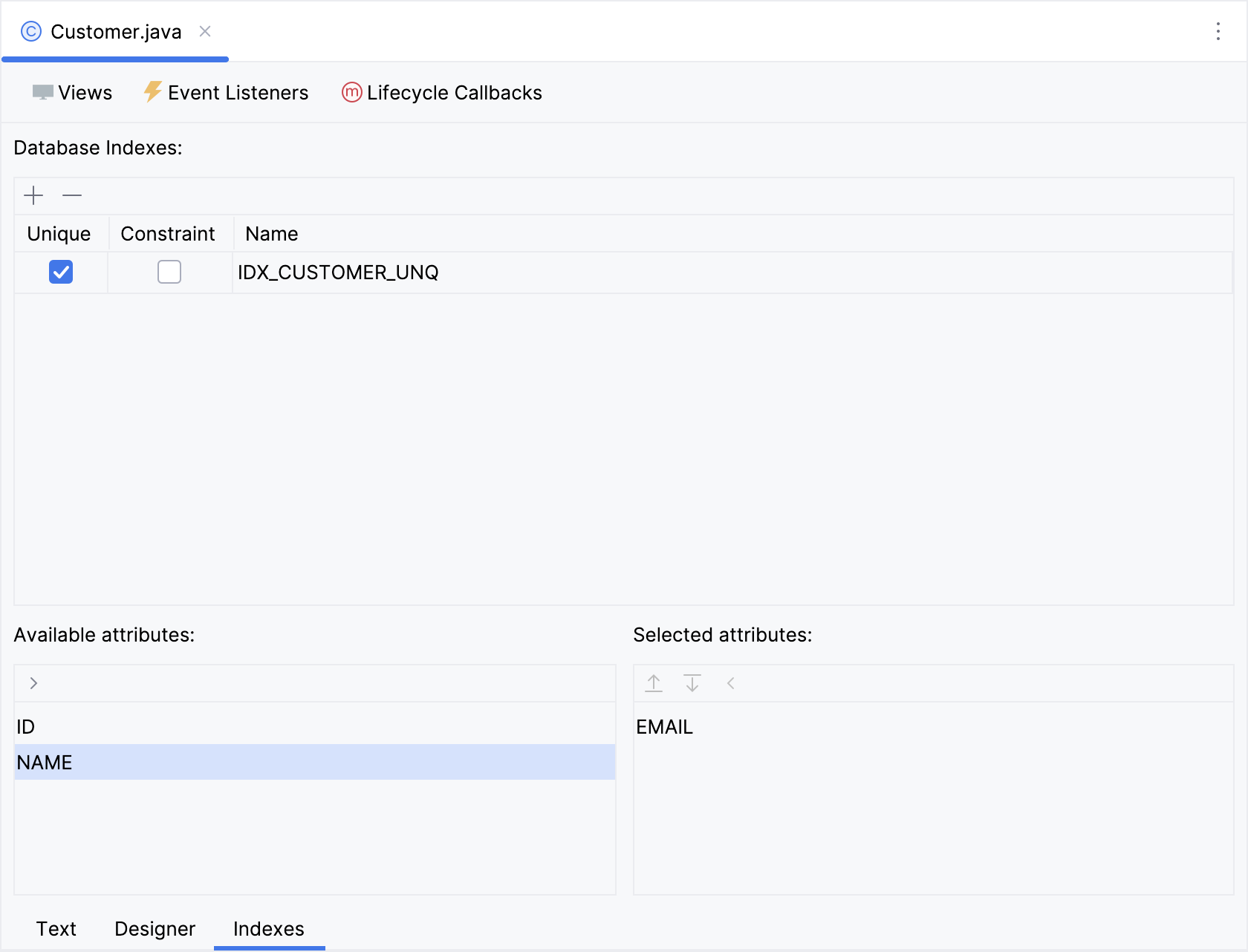Enable the Constraint checkbox for IDX_CUSTOMER_UNQ

coord(169,273)
